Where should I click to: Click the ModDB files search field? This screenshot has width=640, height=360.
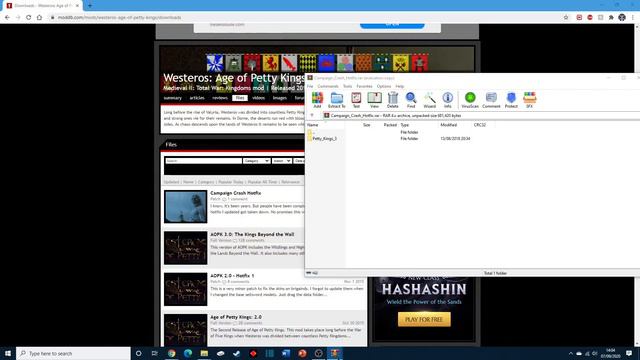coord(203,161)
